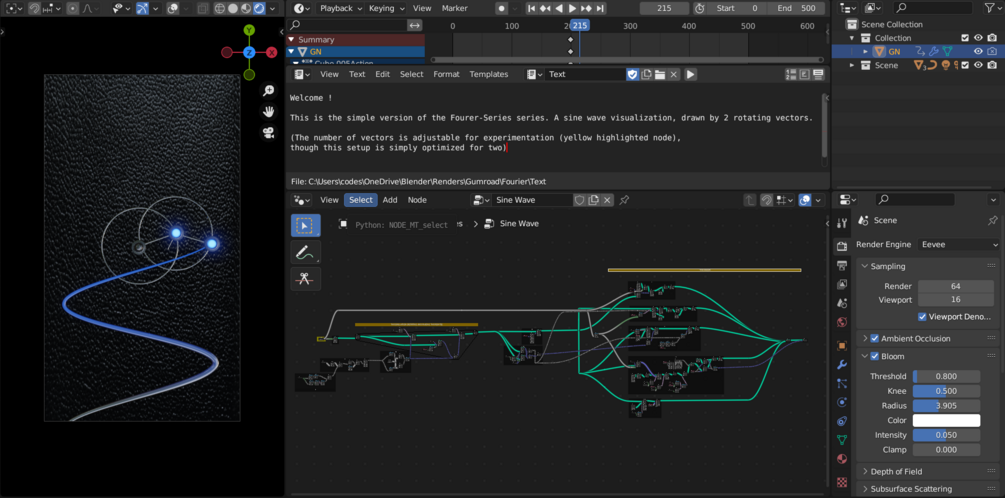Viewport: 1005px width, 498px height.
Task: Collapse the Sampling panel
Action: tap(865, 266)
